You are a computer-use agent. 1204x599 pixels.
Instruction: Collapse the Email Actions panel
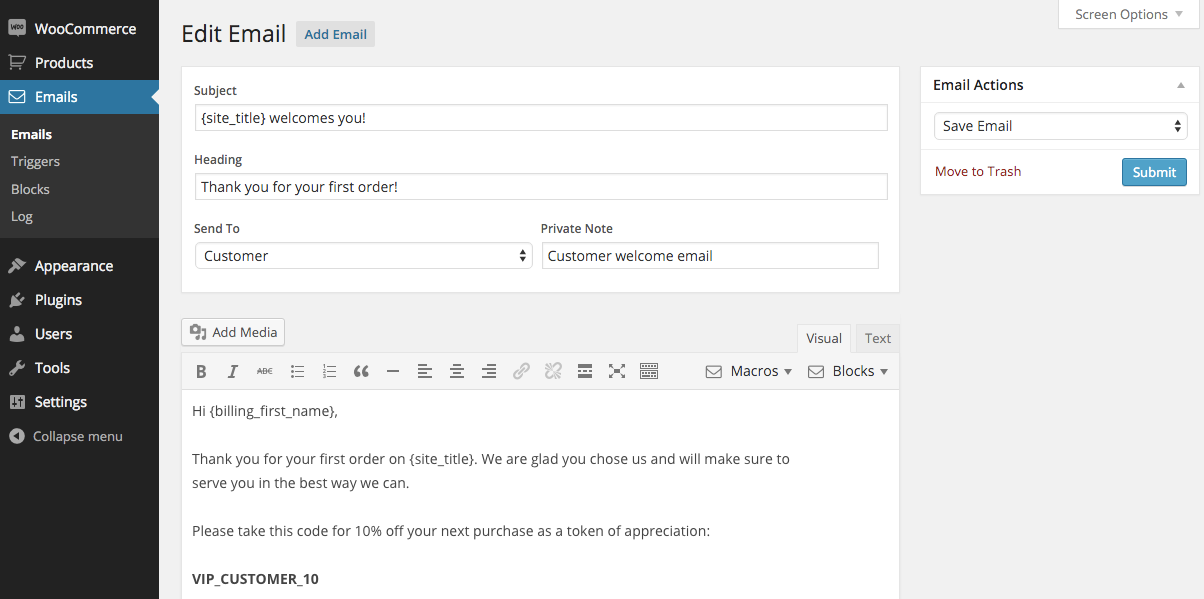coord(1181,86)
